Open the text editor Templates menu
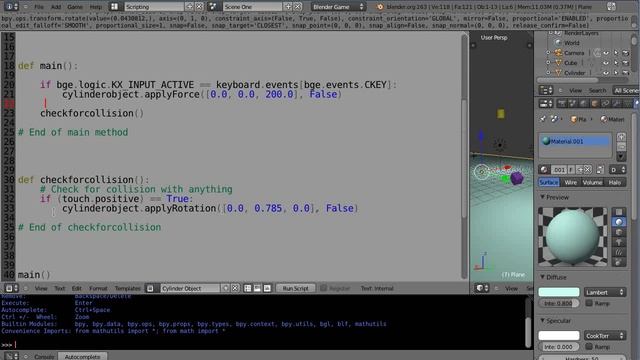 coord(127,288)
